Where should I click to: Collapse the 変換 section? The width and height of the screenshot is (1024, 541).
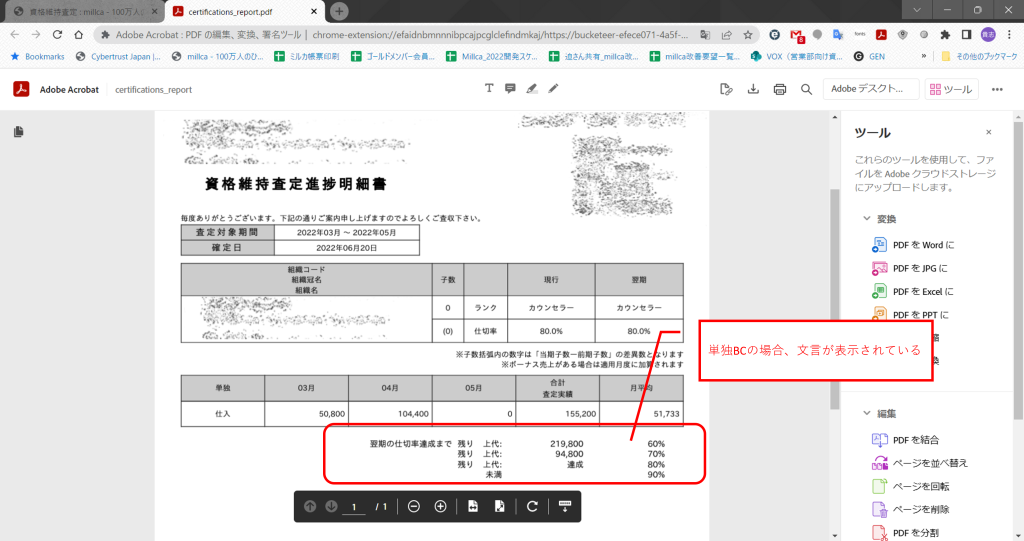tap(866, 218)
